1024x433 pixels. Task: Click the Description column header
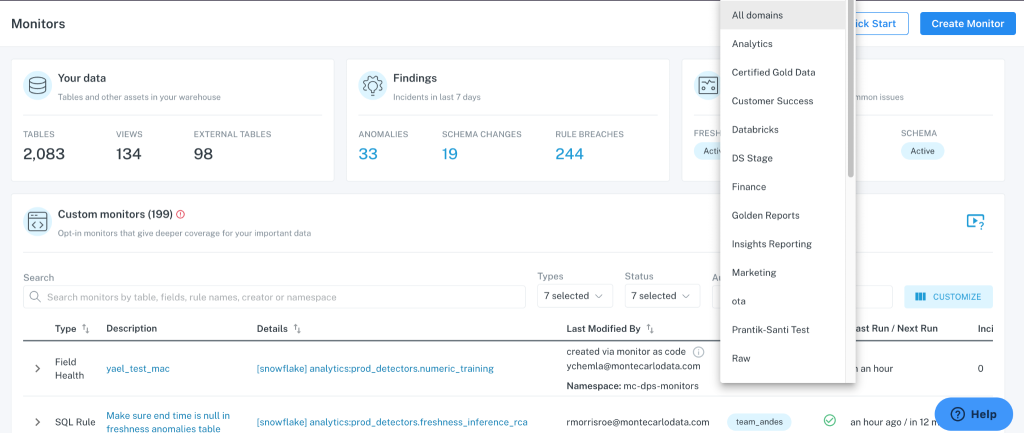click(x=131, y=329)
